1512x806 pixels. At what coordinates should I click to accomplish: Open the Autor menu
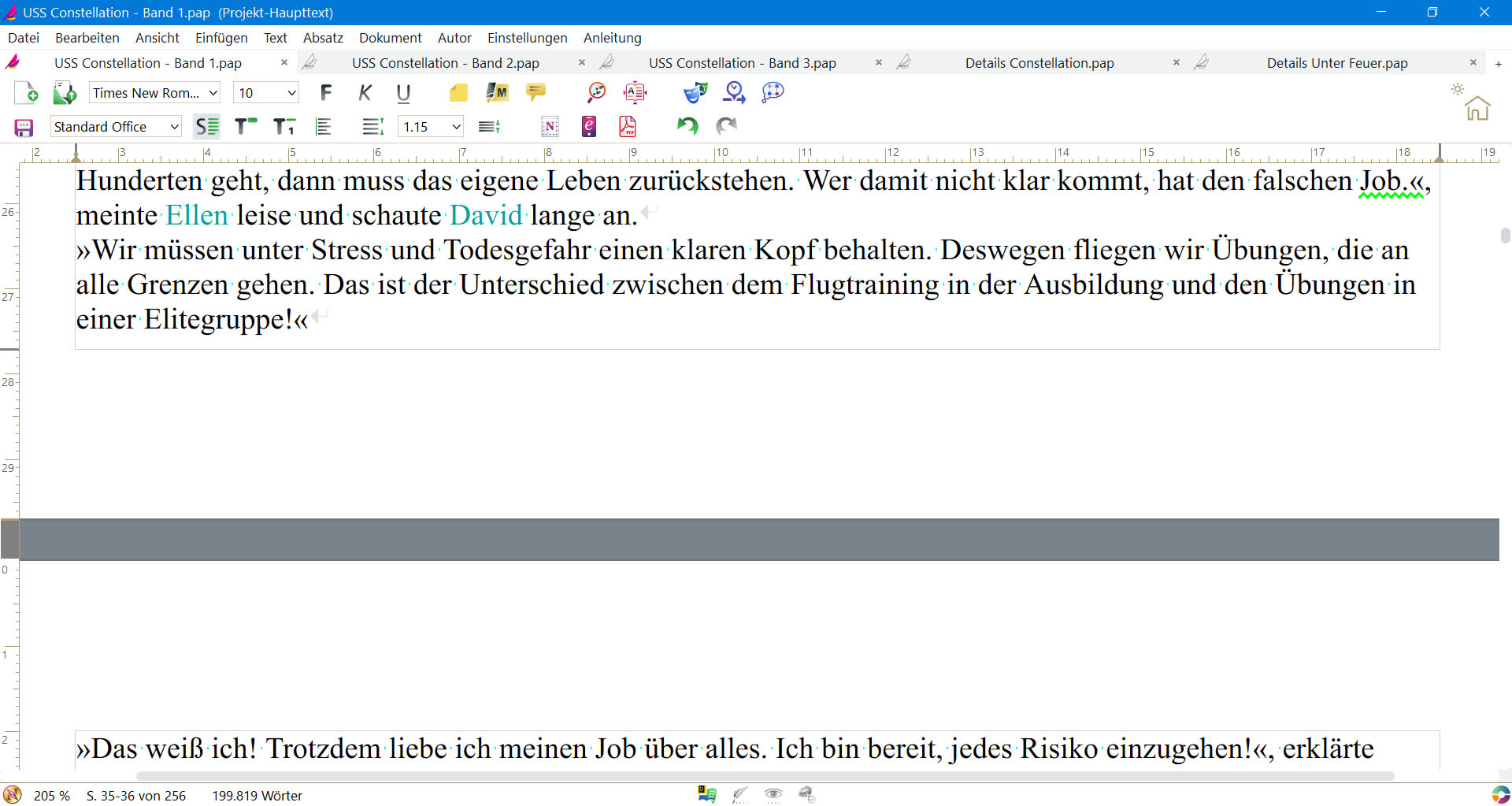[x=454, y=38]
